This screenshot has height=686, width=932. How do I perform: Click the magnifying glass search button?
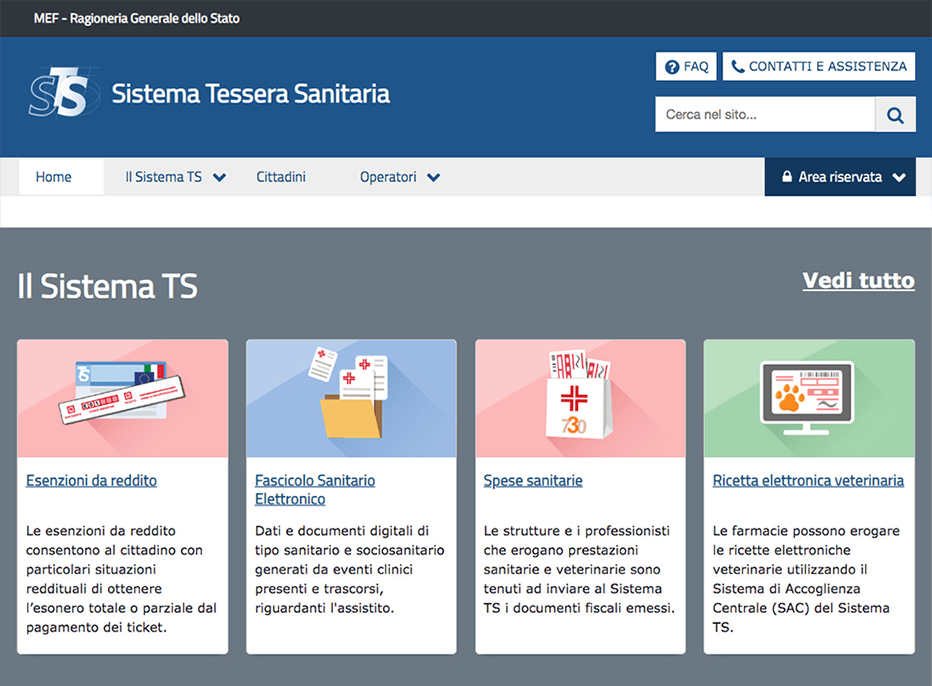895,115
